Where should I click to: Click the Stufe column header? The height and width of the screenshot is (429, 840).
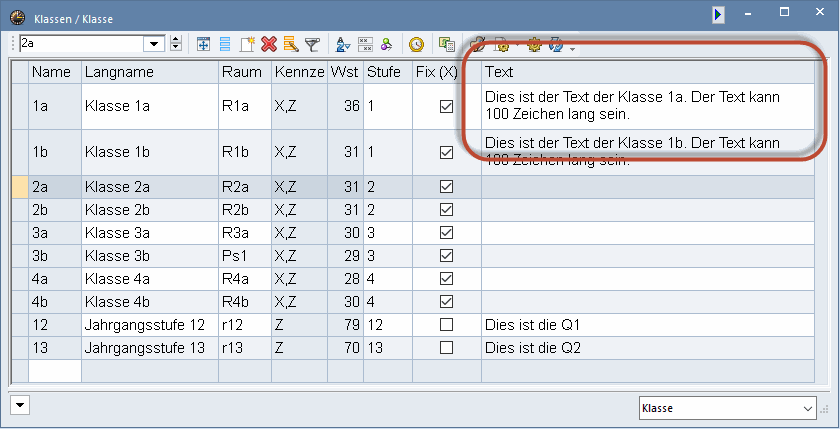[388, 72]
